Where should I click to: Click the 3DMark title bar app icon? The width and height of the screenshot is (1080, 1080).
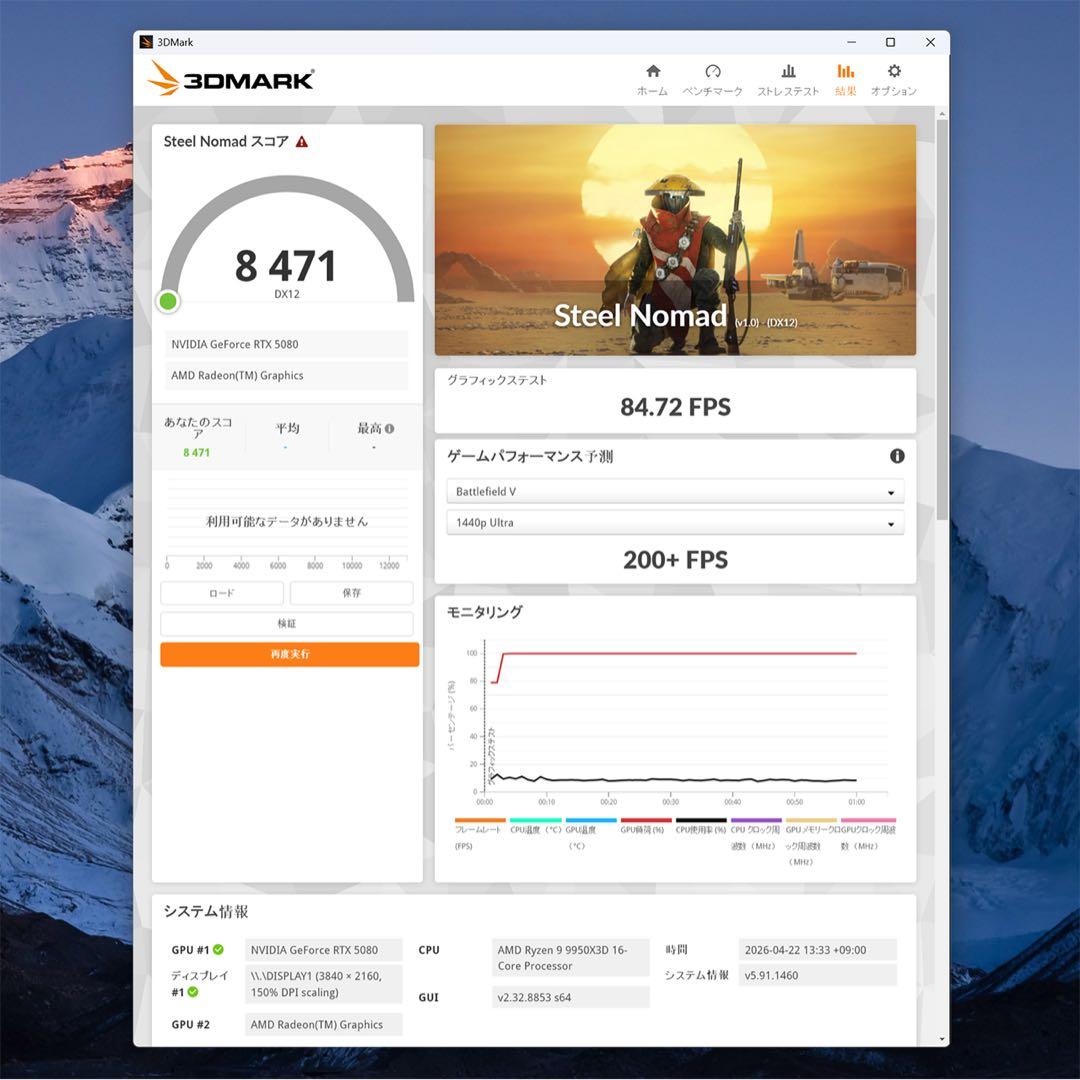[146, 42]
